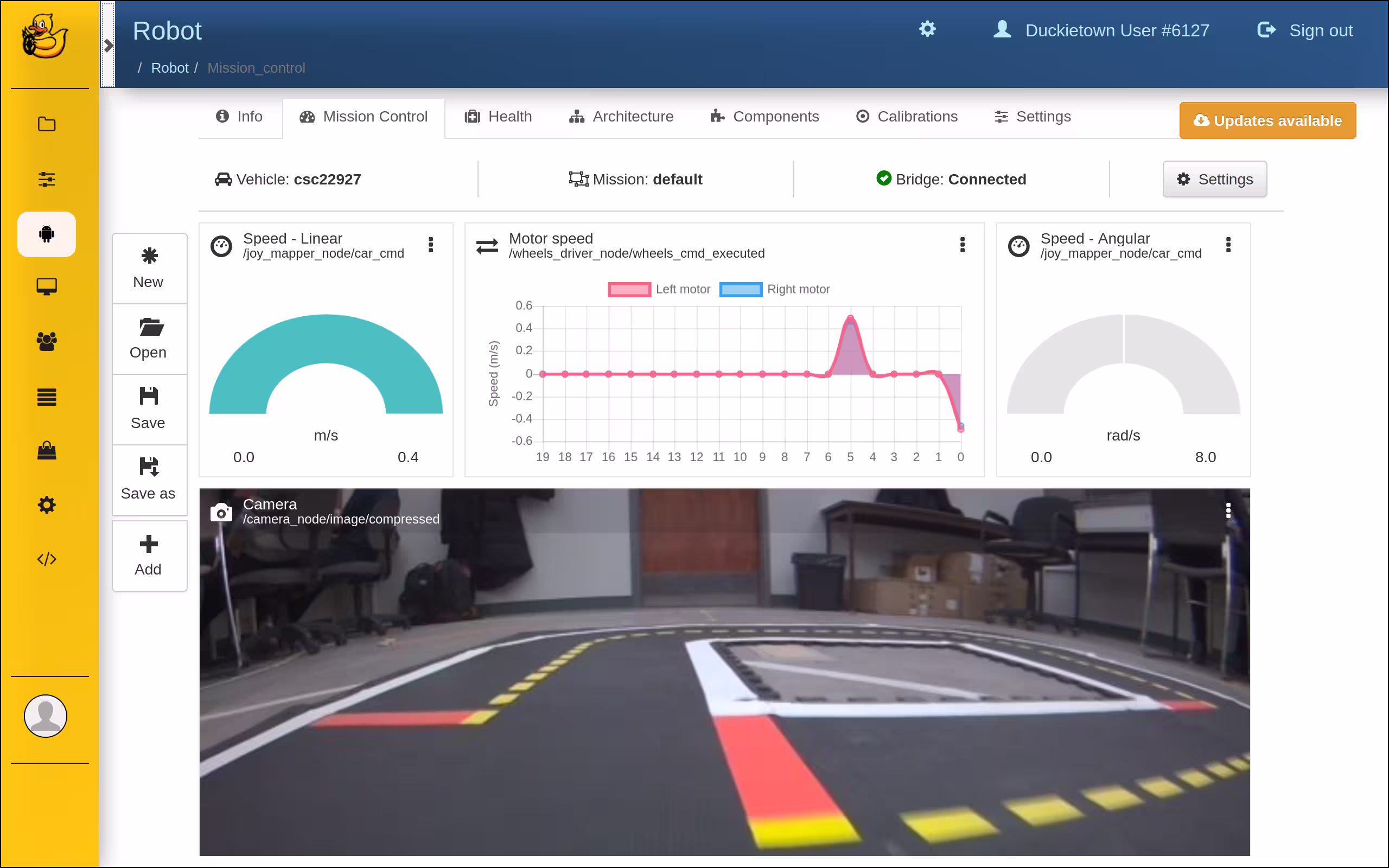Open the desktop monitor icon in the sidebar

[46, 285]
